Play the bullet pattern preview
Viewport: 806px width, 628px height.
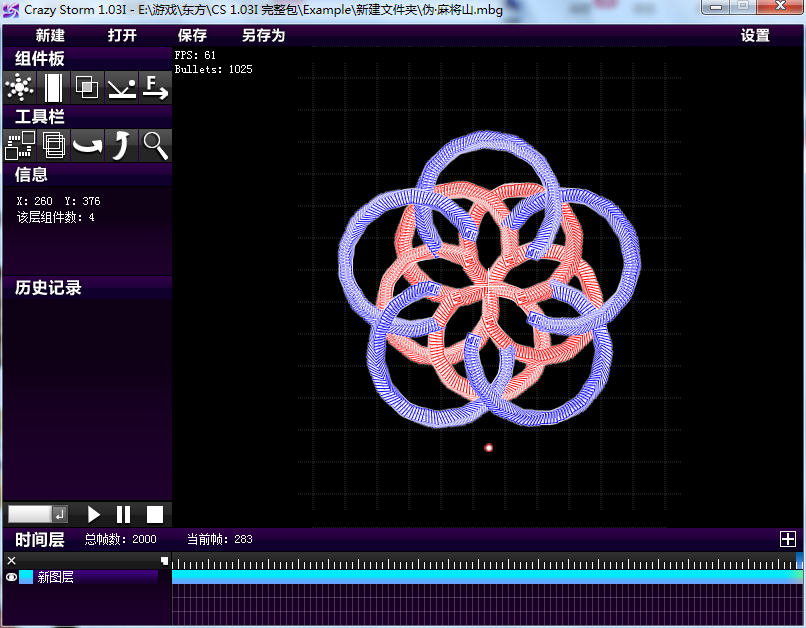point(93,514)
